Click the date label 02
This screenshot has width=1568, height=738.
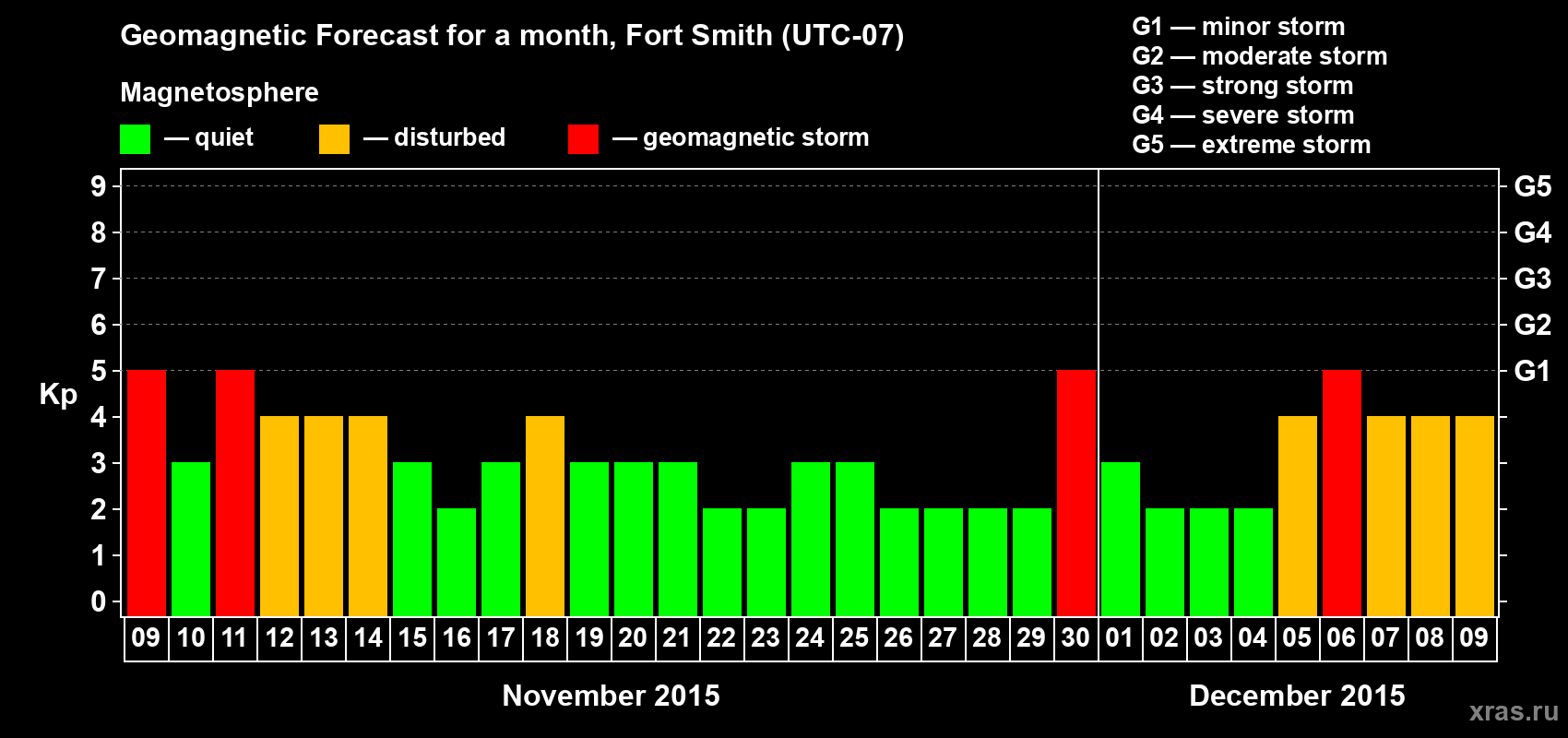[1164, 637]
